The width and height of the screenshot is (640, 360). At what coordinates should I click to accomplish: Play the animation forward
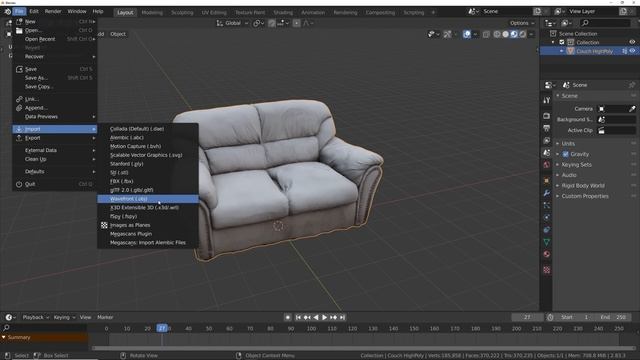click(x=324, y=317)
